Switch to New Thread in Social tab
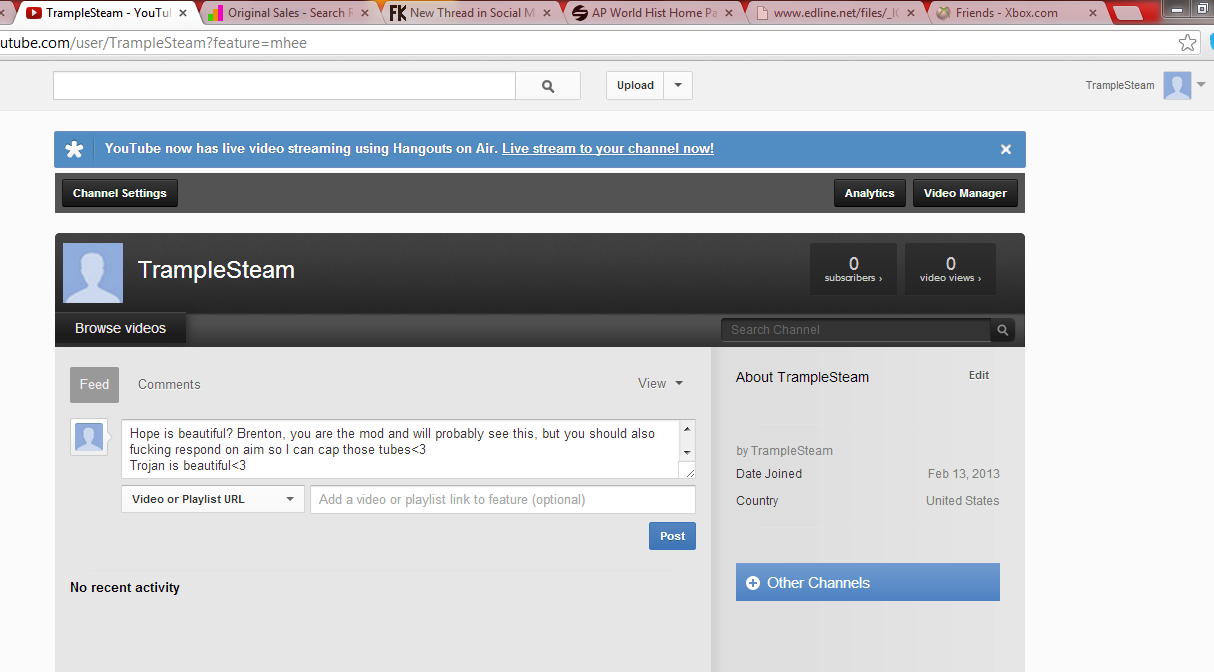This screenshot has height=672, width=1214. pos(470,13)
